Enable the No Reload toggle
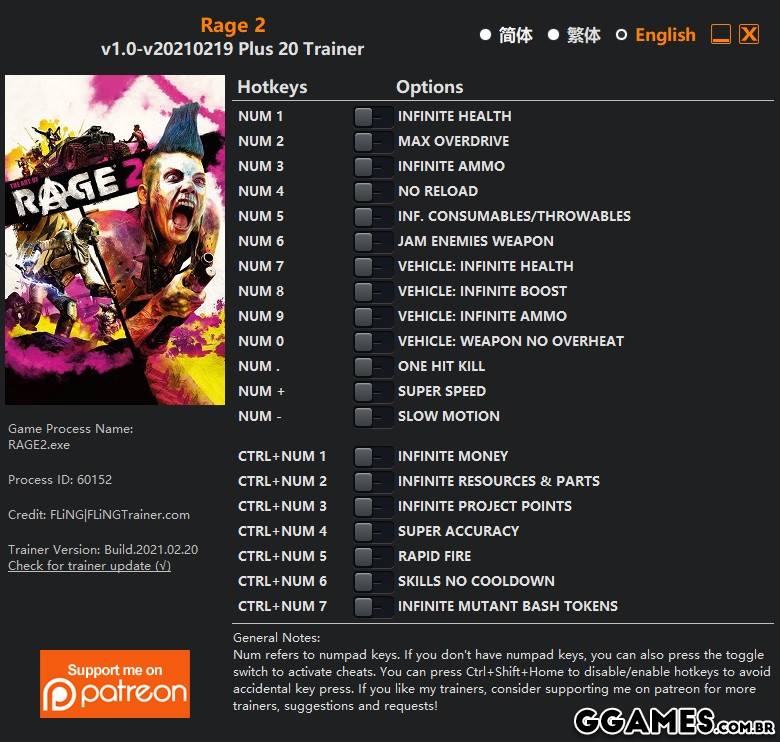Viewport: 780px width, 742px height. tap(373, 191)
